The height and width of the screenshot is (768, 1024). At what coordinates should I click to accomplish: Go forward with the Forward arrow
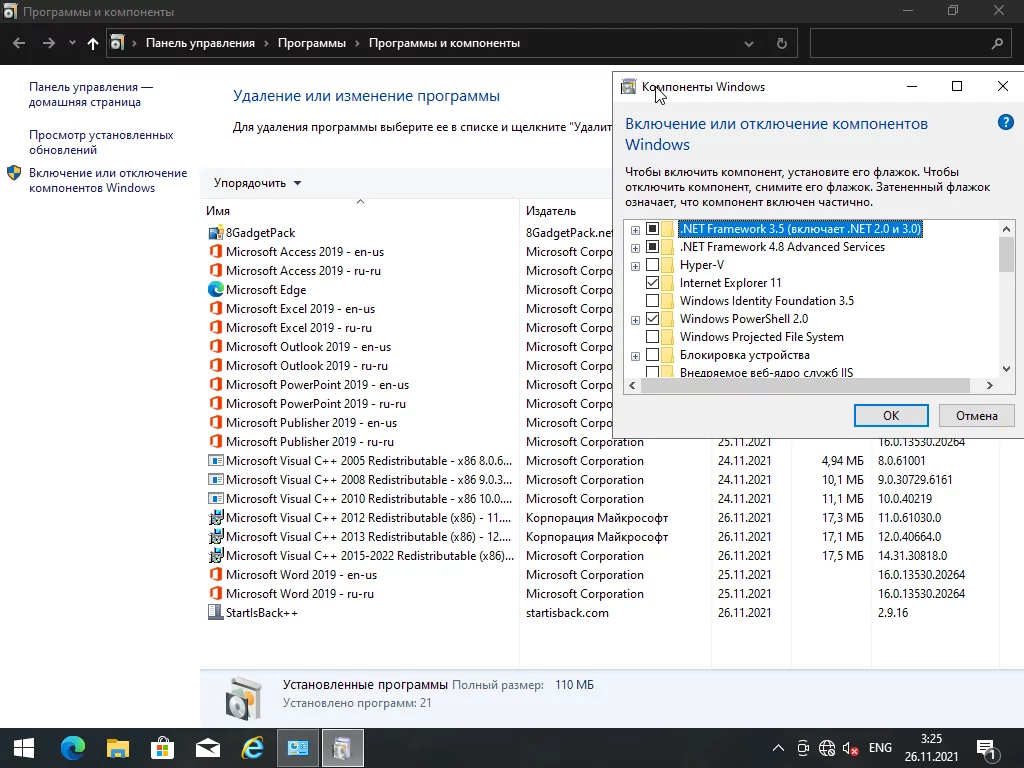coord(48,43)
